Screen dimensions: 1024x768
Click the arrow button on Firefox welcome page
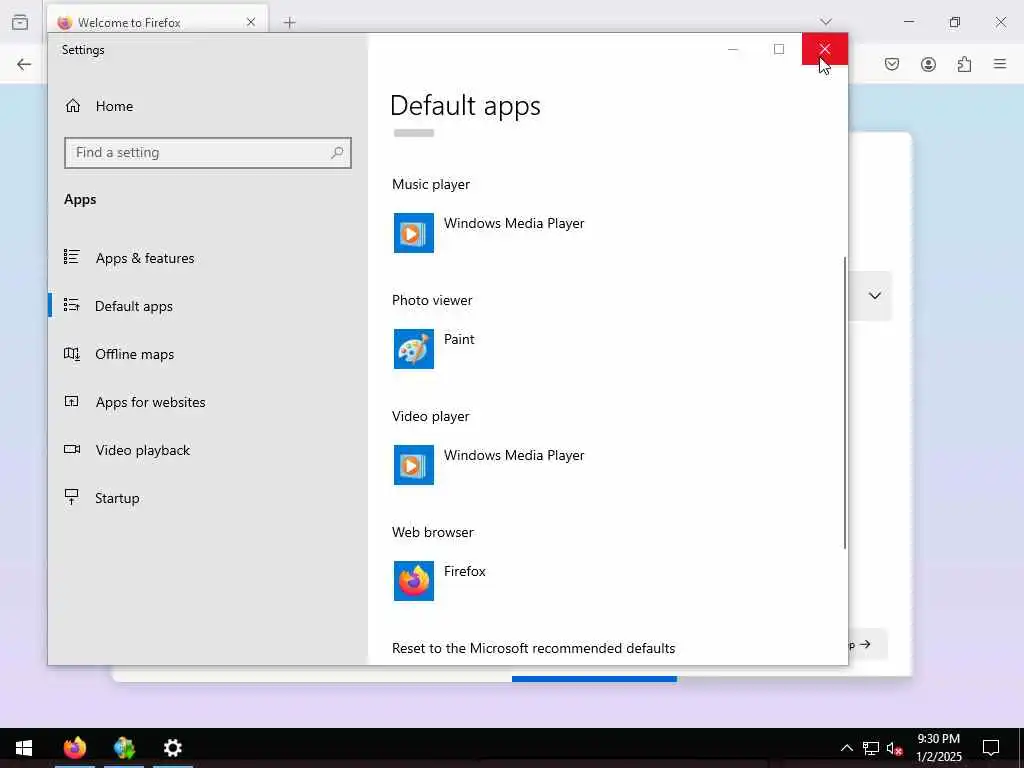867,645
